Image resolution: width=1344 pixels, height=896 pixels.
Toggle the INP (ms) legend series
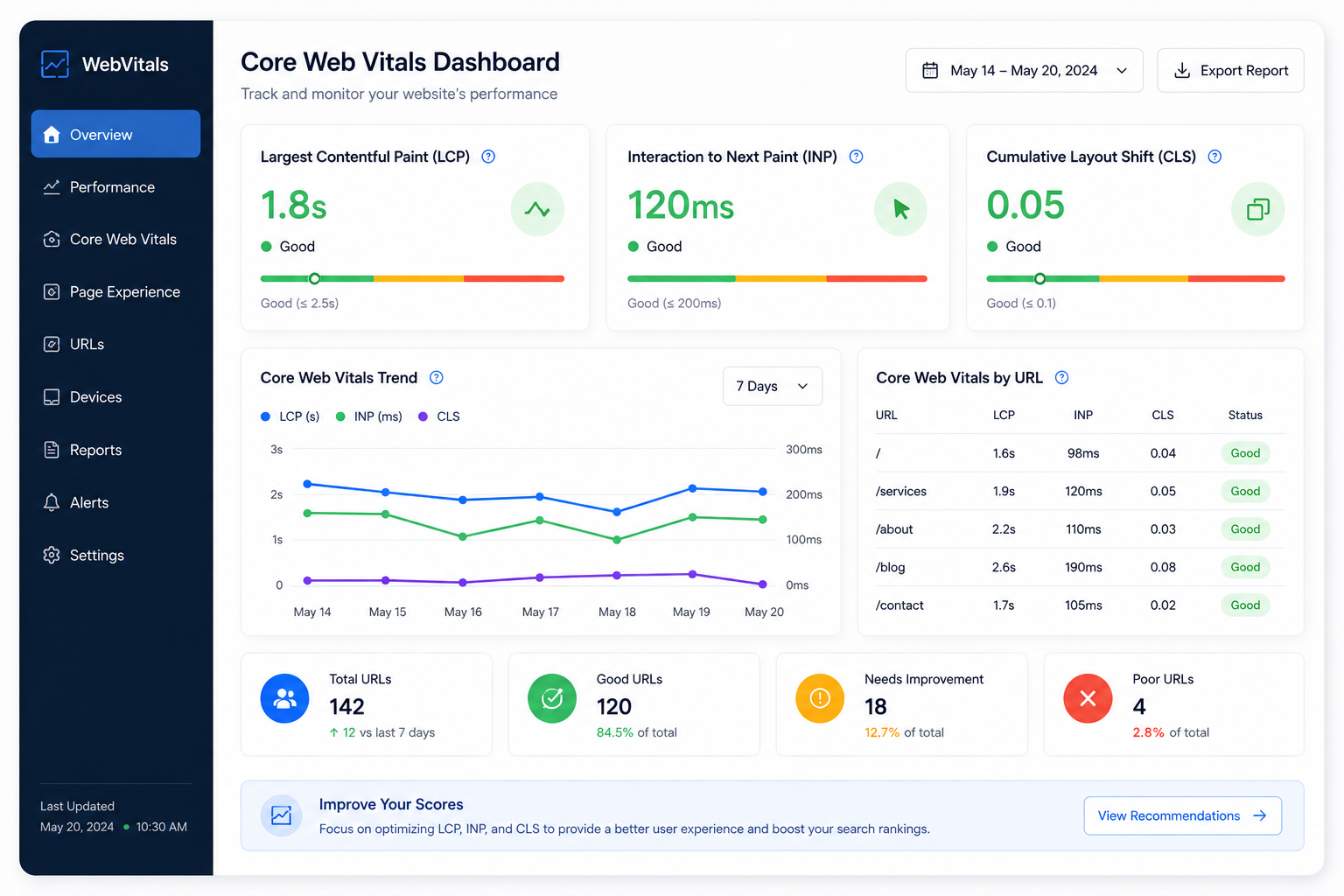click(x=369, y=416)
